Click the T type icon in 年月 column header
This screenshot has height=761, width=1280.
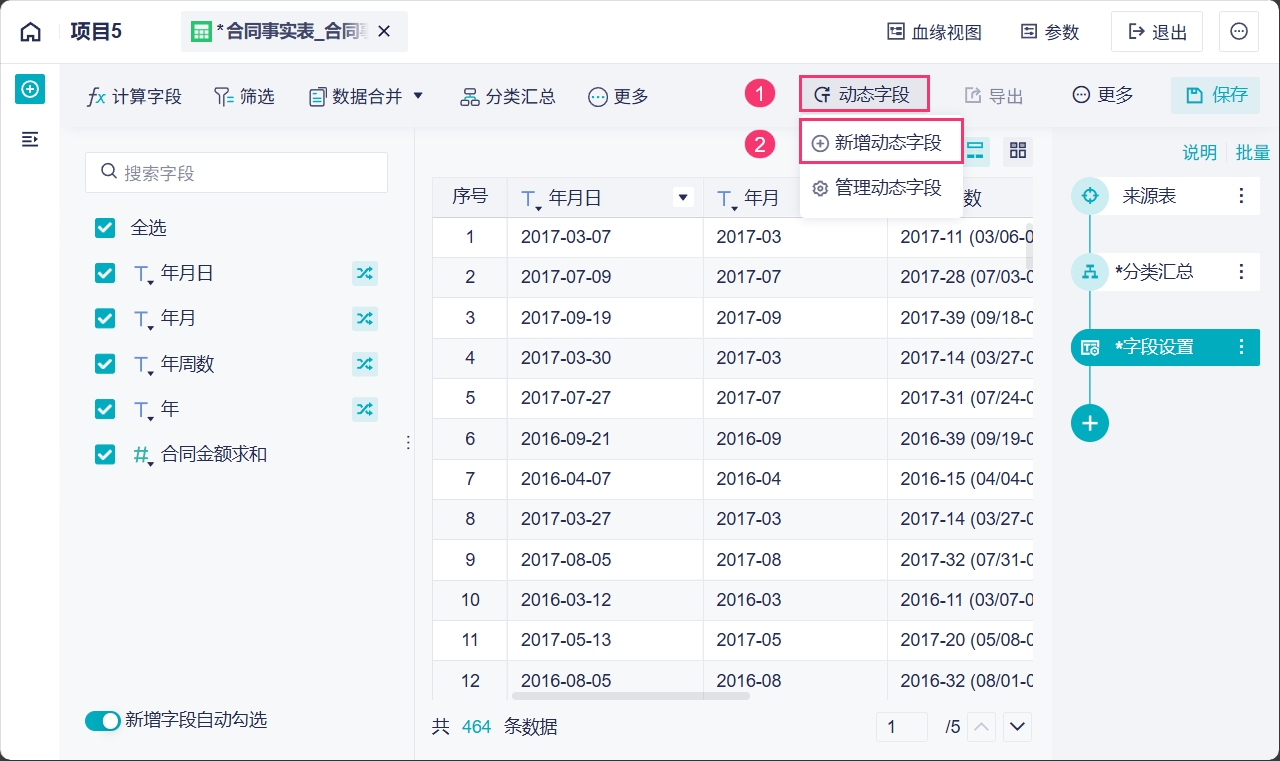pos(727,199)
